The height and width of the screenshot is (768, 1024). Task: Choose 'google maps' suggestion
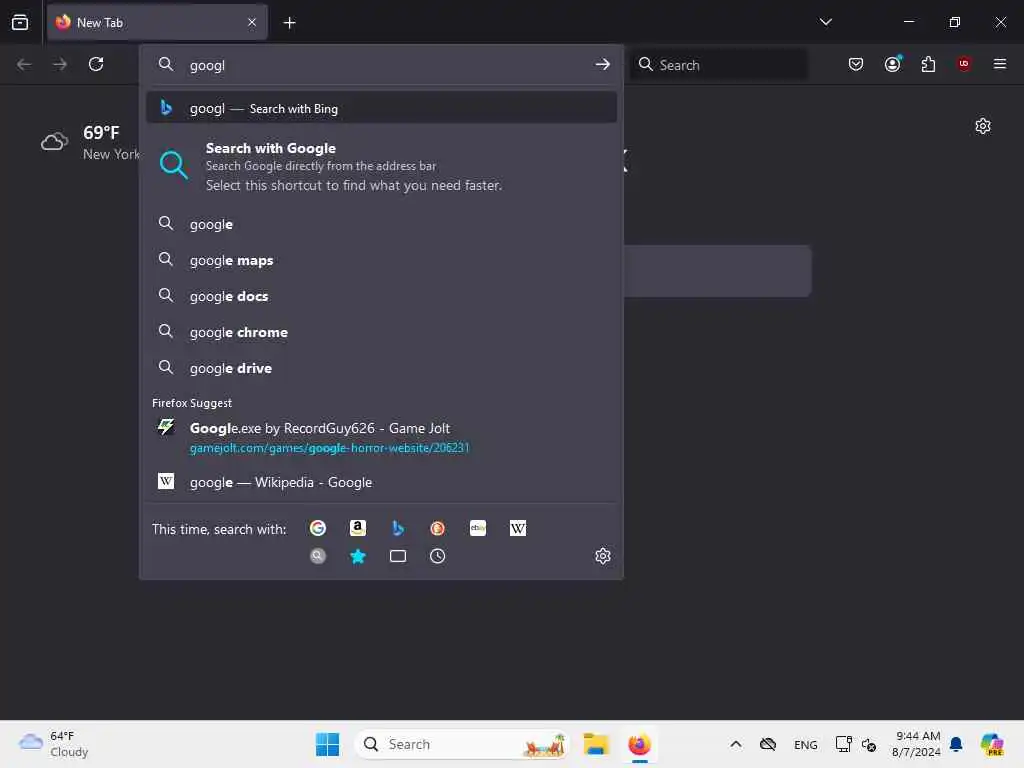coord(381,260)
